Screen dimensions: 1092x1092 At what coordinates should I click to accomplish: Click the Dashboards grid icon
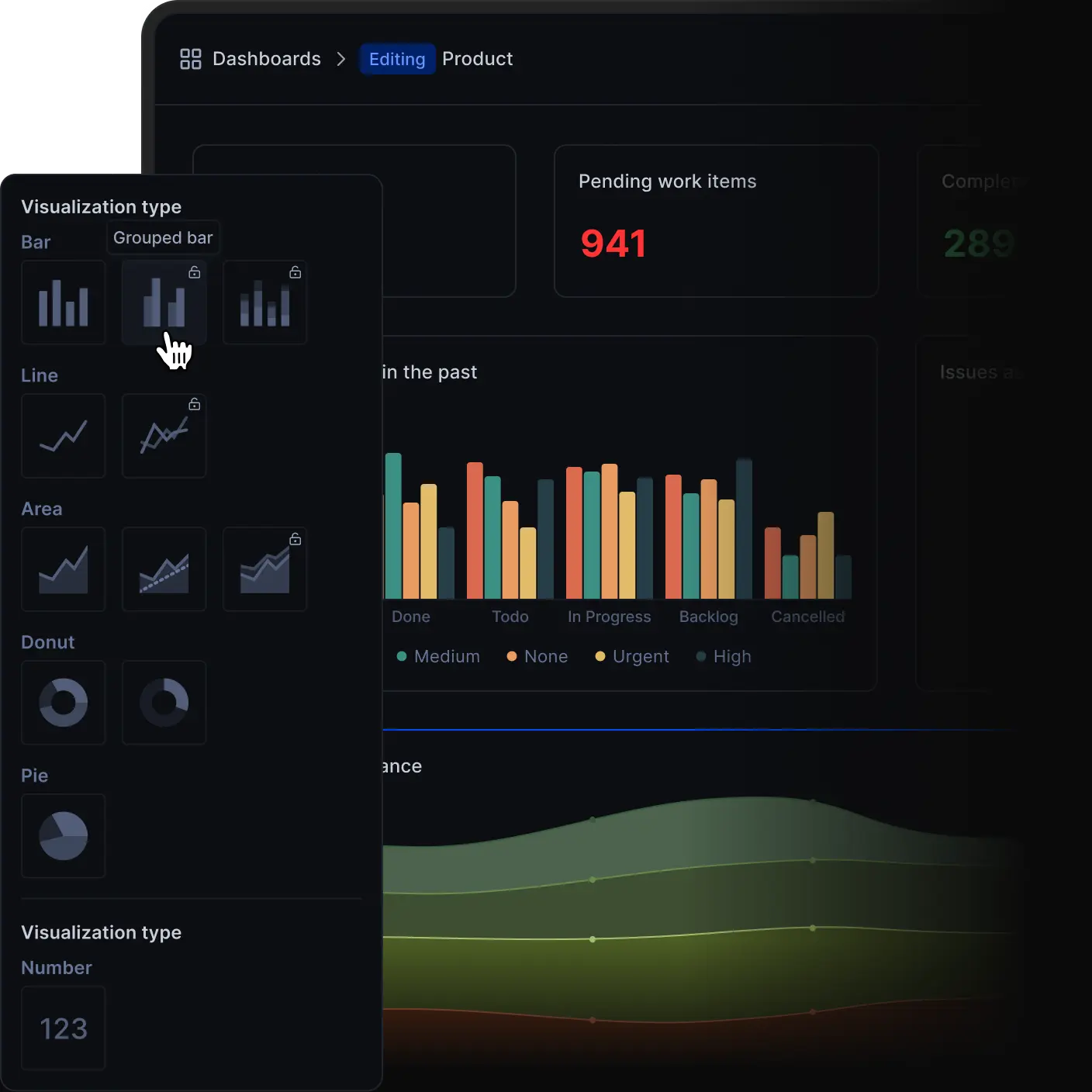tap(190, 59)
